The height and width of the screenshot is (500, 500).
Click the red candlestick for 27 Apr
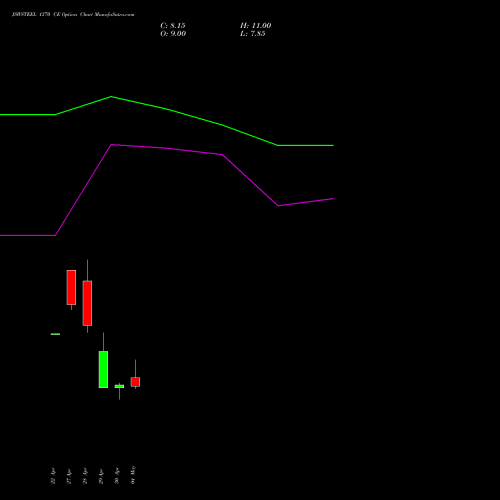coord(71,287)
